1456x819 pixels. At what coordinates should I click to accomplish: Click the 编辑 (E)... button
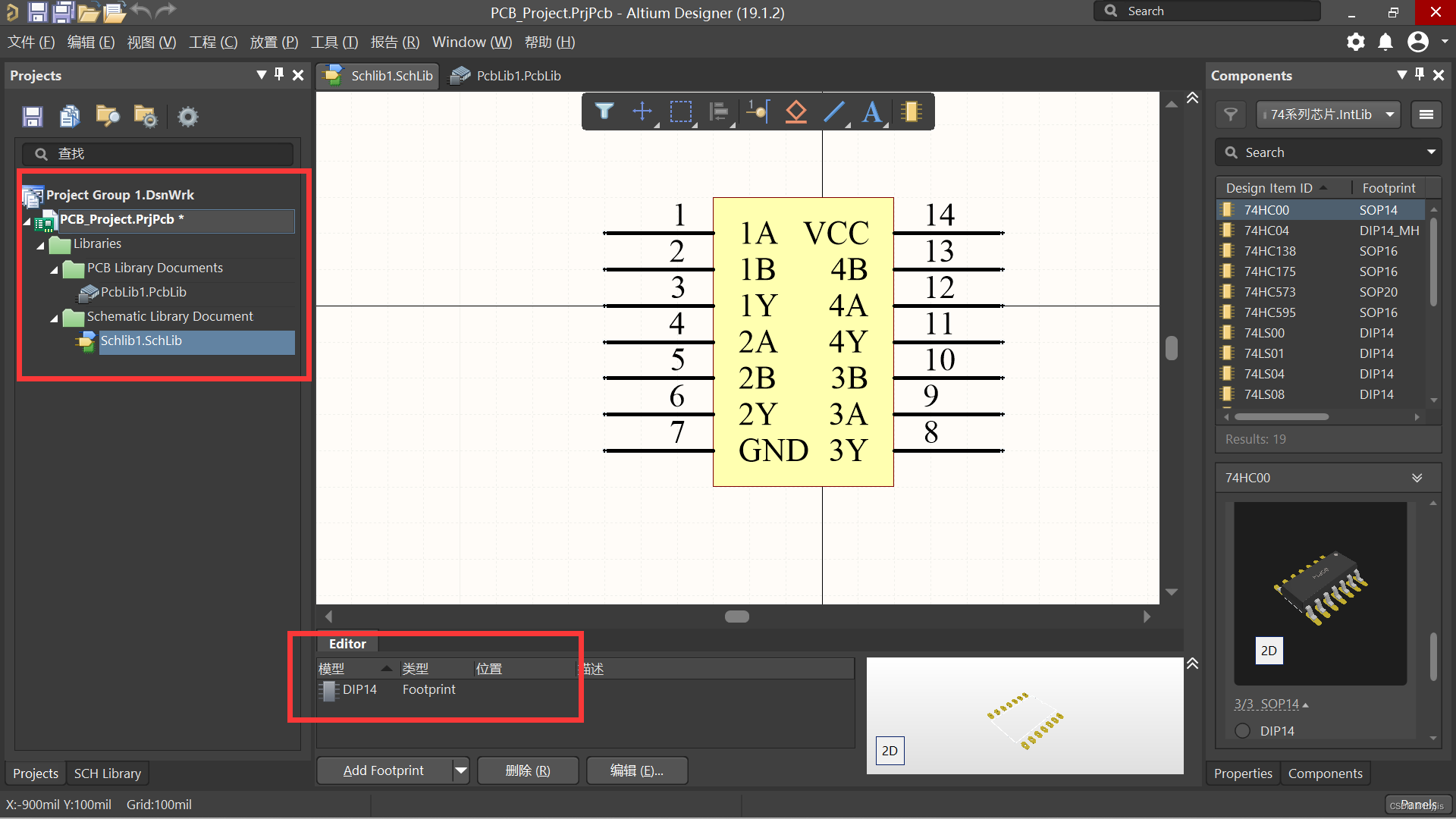pyautogui.click(x=637, y=770)
